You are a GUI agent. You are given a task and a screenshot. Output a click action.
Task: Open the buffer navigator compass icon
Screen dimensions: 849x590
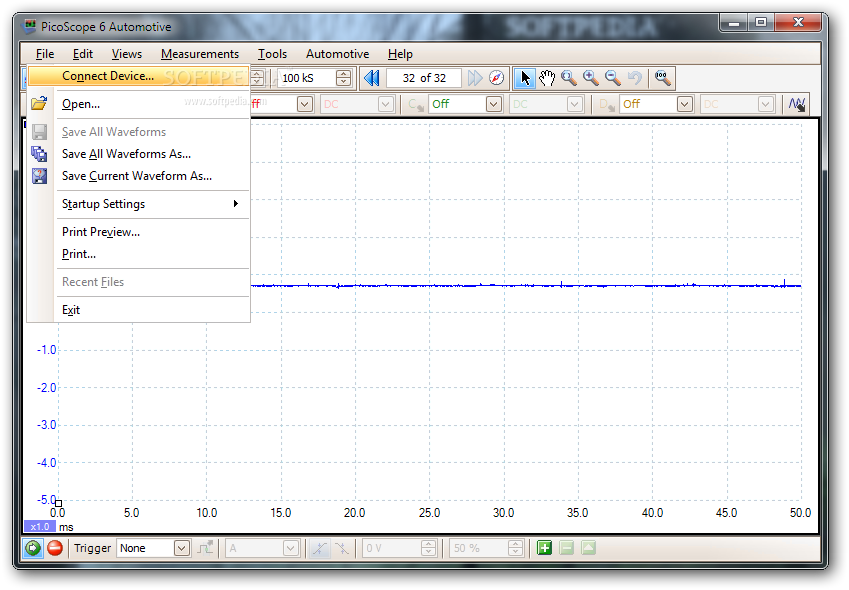497,78
